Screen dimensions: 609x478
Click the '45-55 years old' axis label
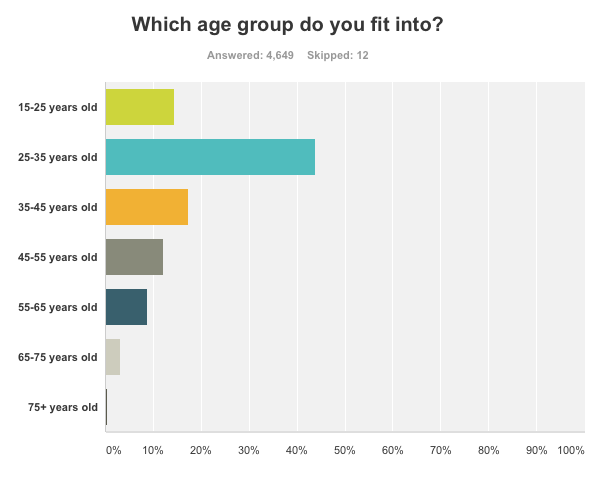point(58,257)
